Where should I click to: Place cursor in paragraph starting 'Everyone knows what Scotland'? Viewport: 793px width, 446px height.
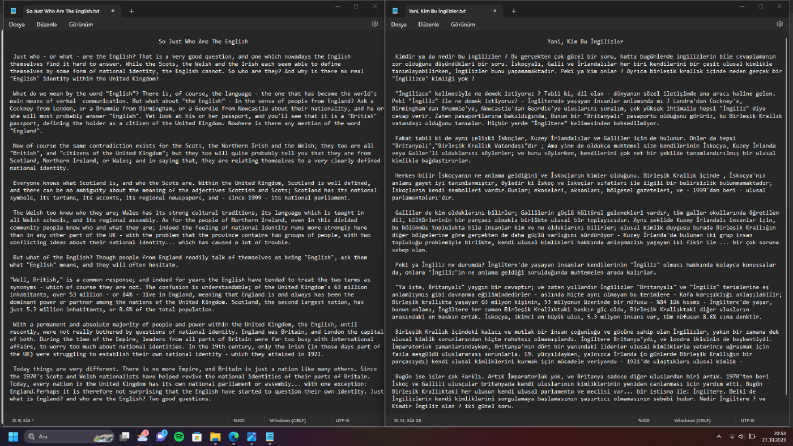pos(194,190)
